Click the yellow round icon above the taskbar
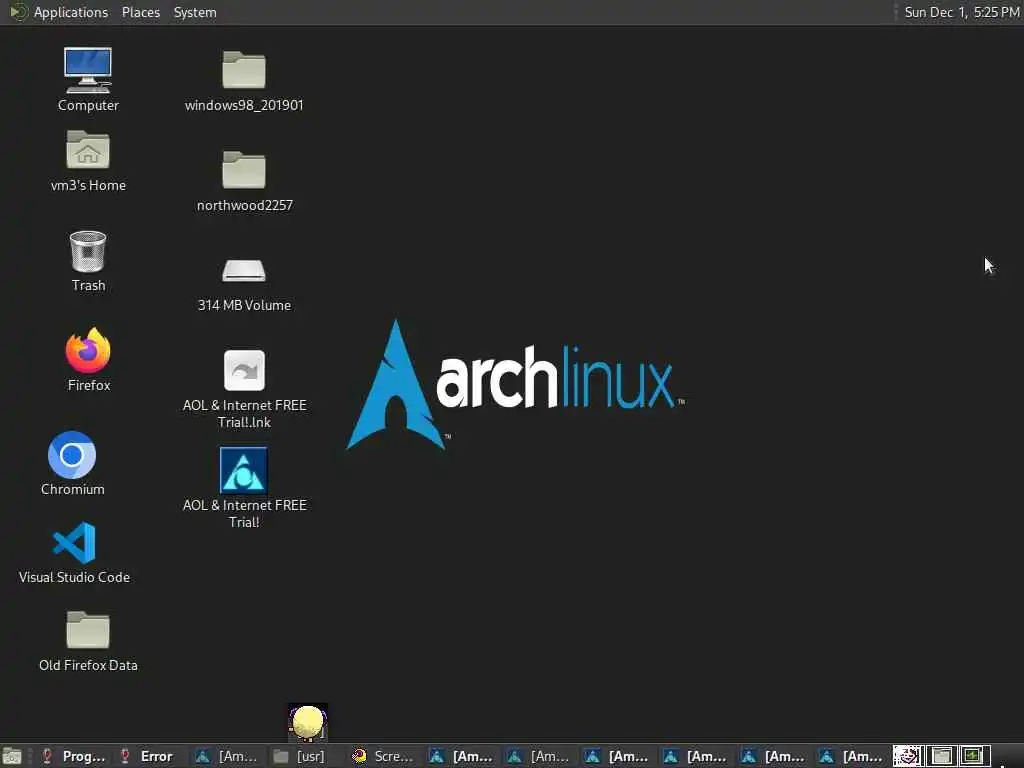The height and width of the screenshot is (768, 1024). point(308,722)
